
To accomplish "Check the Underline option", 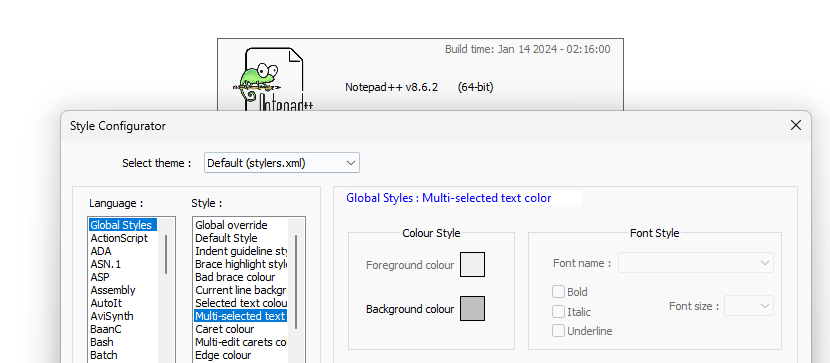I will (x=558, y=331).
